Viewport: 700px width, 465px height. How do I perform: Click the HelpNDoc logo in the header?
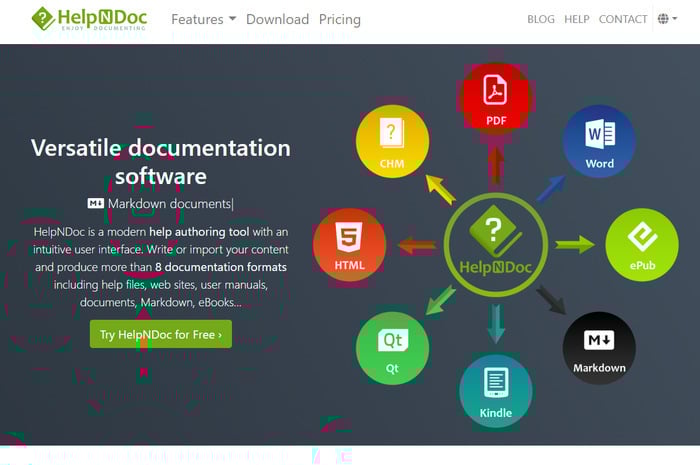[89, 19]
